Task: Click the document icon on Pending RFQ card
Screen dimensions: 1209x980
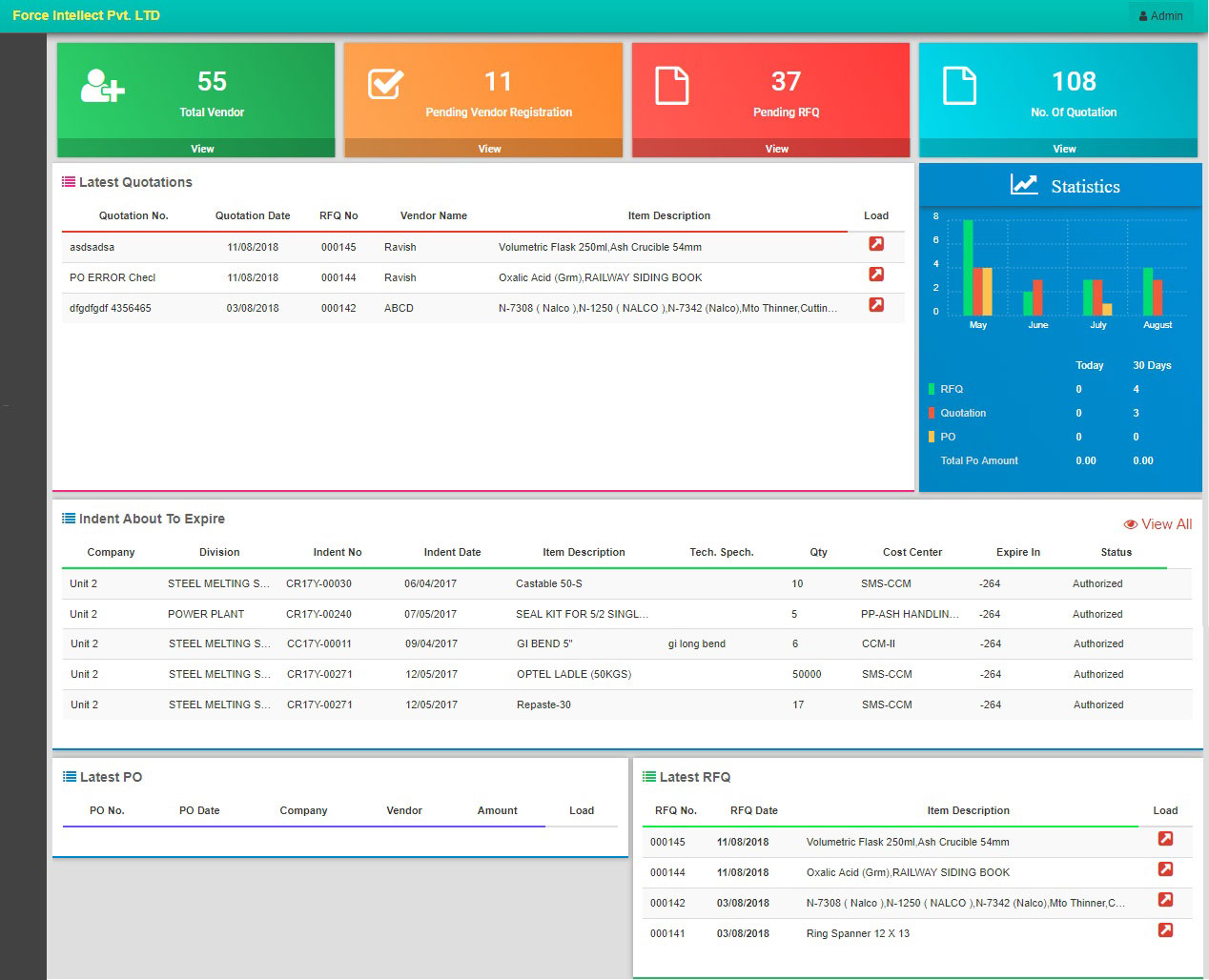Action: pyautogui.click(x=671, y=84)
